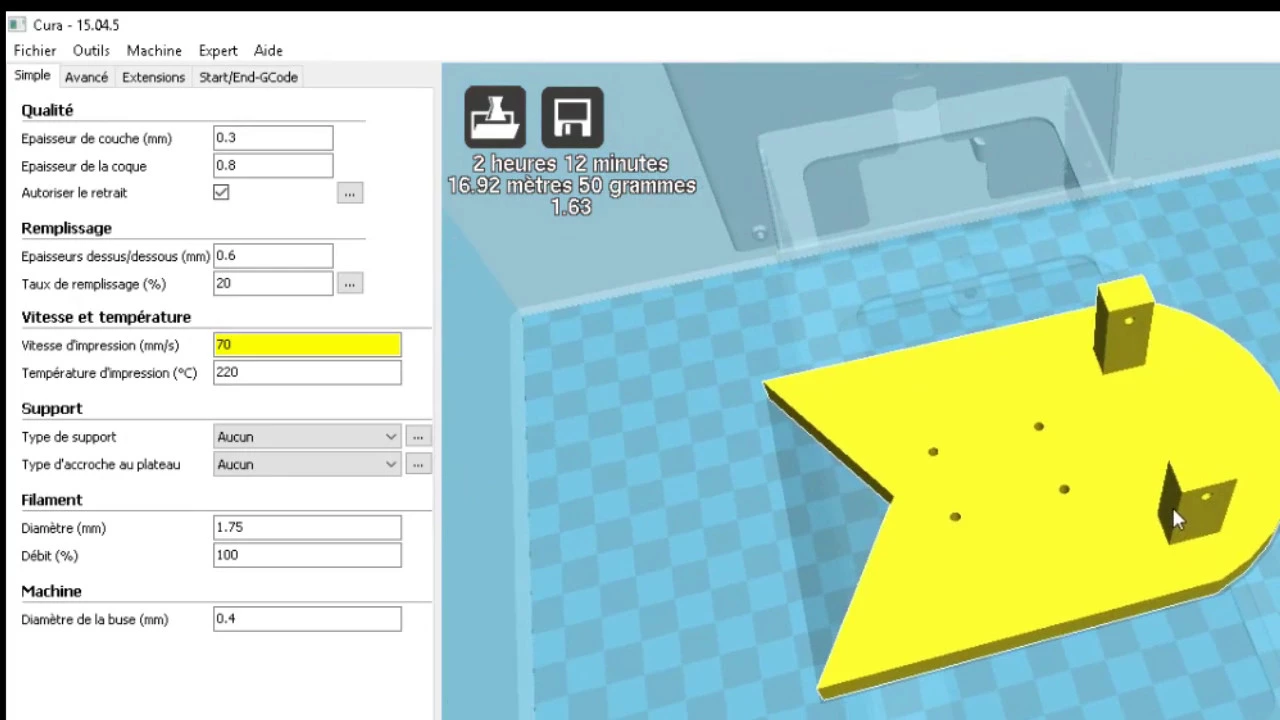Click the '2 heures 12 minutes' print time text
Image resolution: width=1280 pixels, height=720 pixels.
571,164
